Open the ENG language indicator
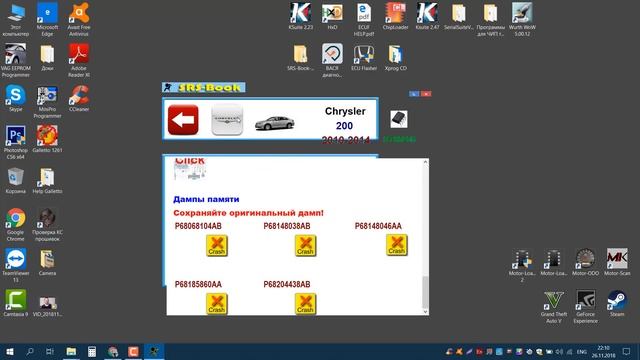 click(x=581, y=352)
